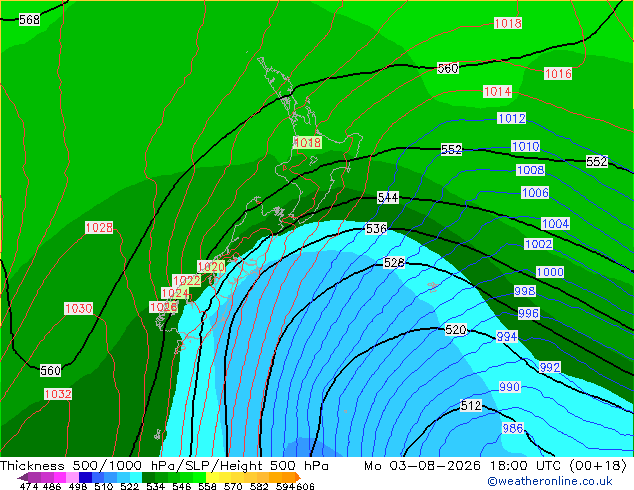
Task: Click the red 1026 isobar label
Action: click(x=163, y=307)
